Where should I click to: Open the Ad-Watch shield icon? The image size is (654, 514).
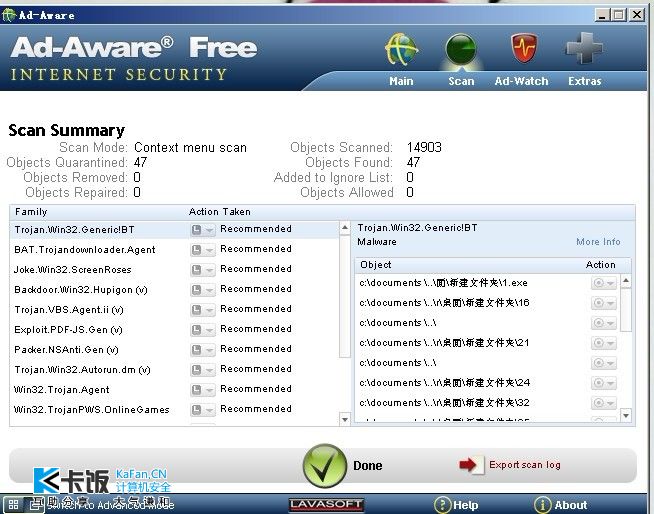click(524, 49)
